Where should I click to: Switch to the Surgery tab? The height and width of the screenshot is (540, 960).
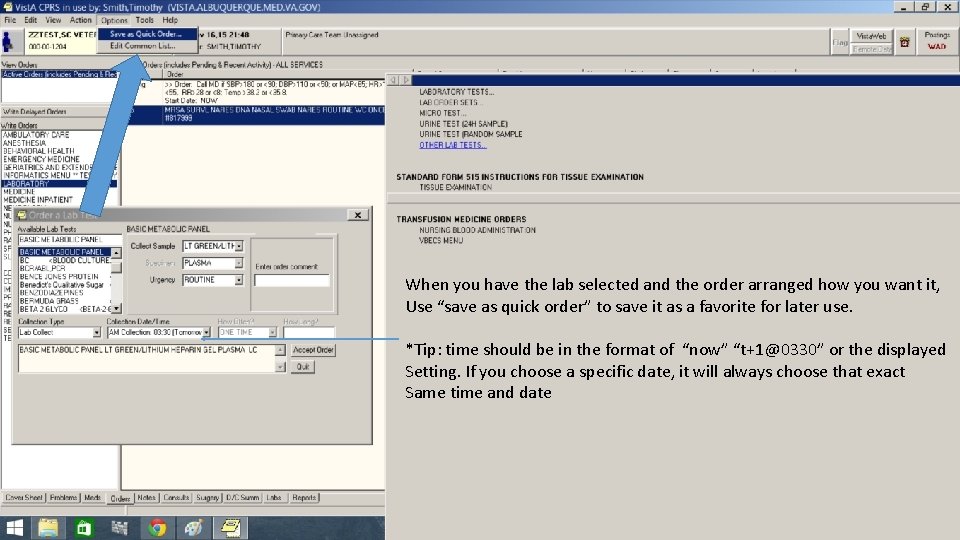coord(208,498)
